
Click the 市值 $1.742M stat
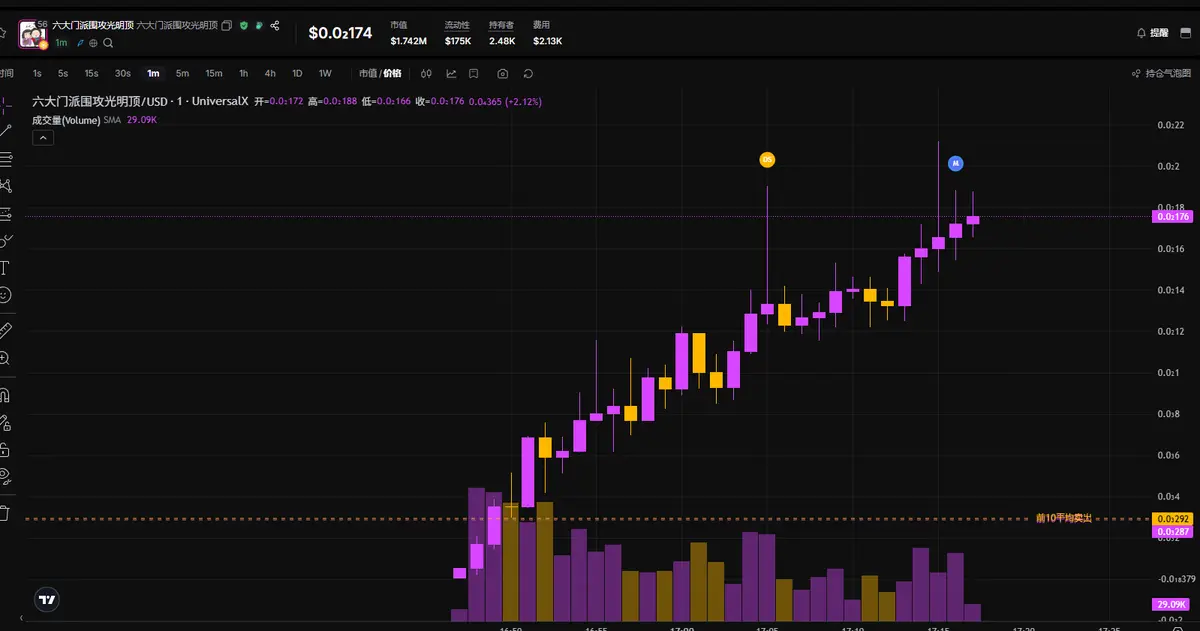(408, 33)
